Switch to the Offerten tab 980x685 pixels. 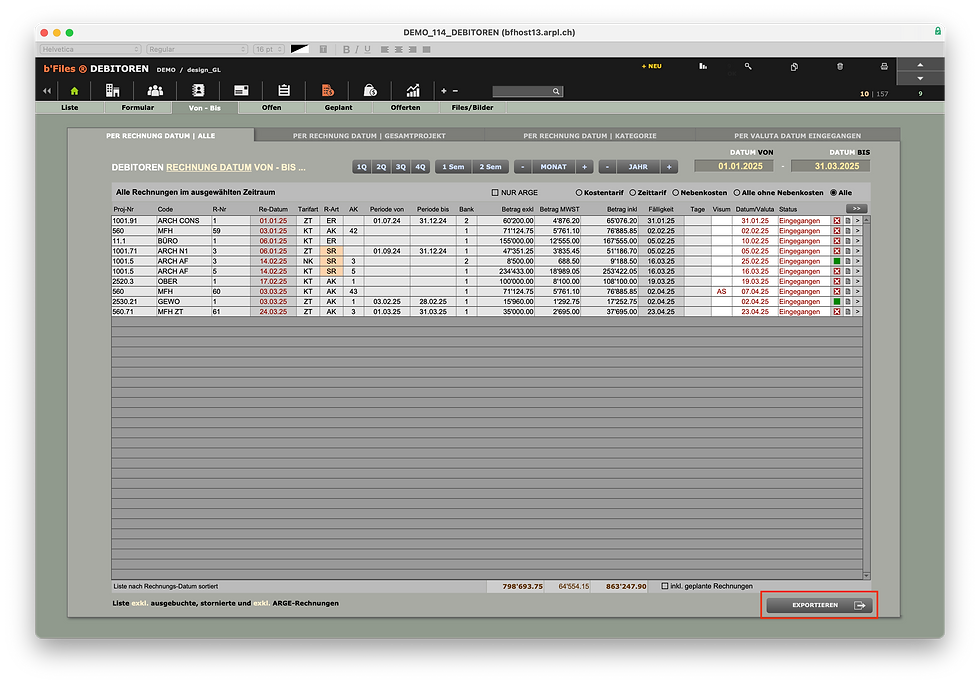pos(406,108)
